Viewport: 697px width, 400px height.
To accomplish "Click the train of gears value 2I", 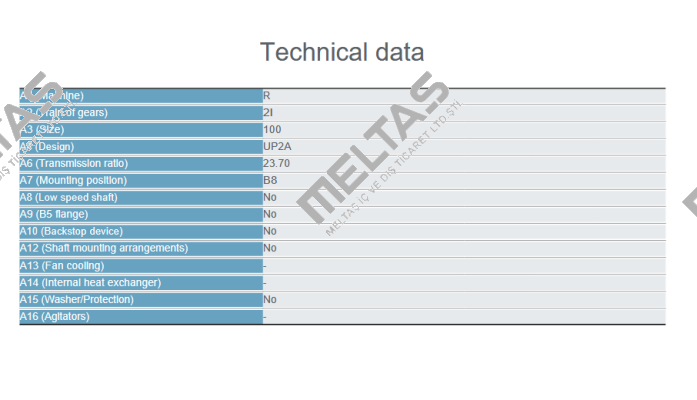I will (268, 112).
